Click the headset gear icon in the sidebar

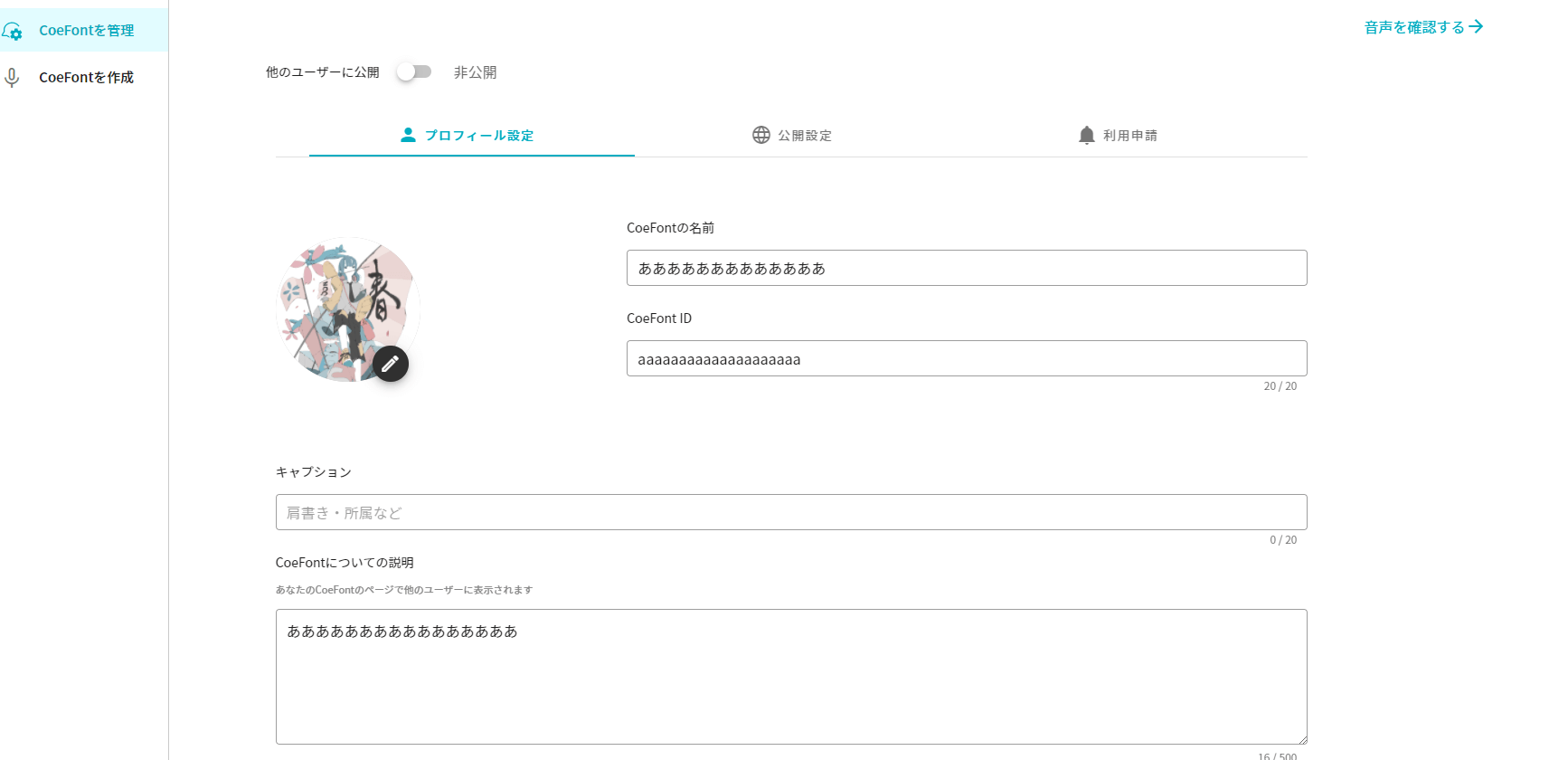click(12, 32)
